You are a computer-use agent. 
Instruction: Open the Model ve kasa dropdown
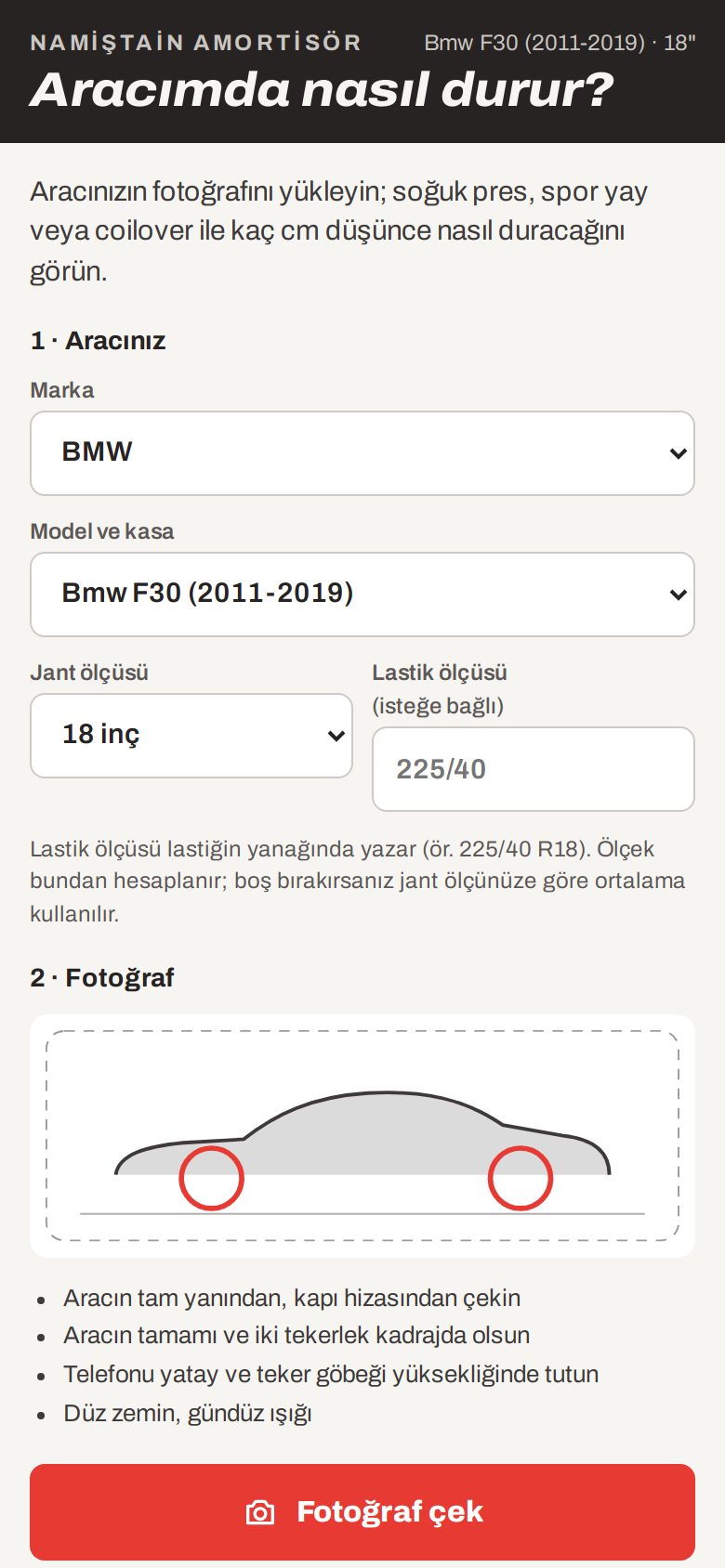point(362,595)
